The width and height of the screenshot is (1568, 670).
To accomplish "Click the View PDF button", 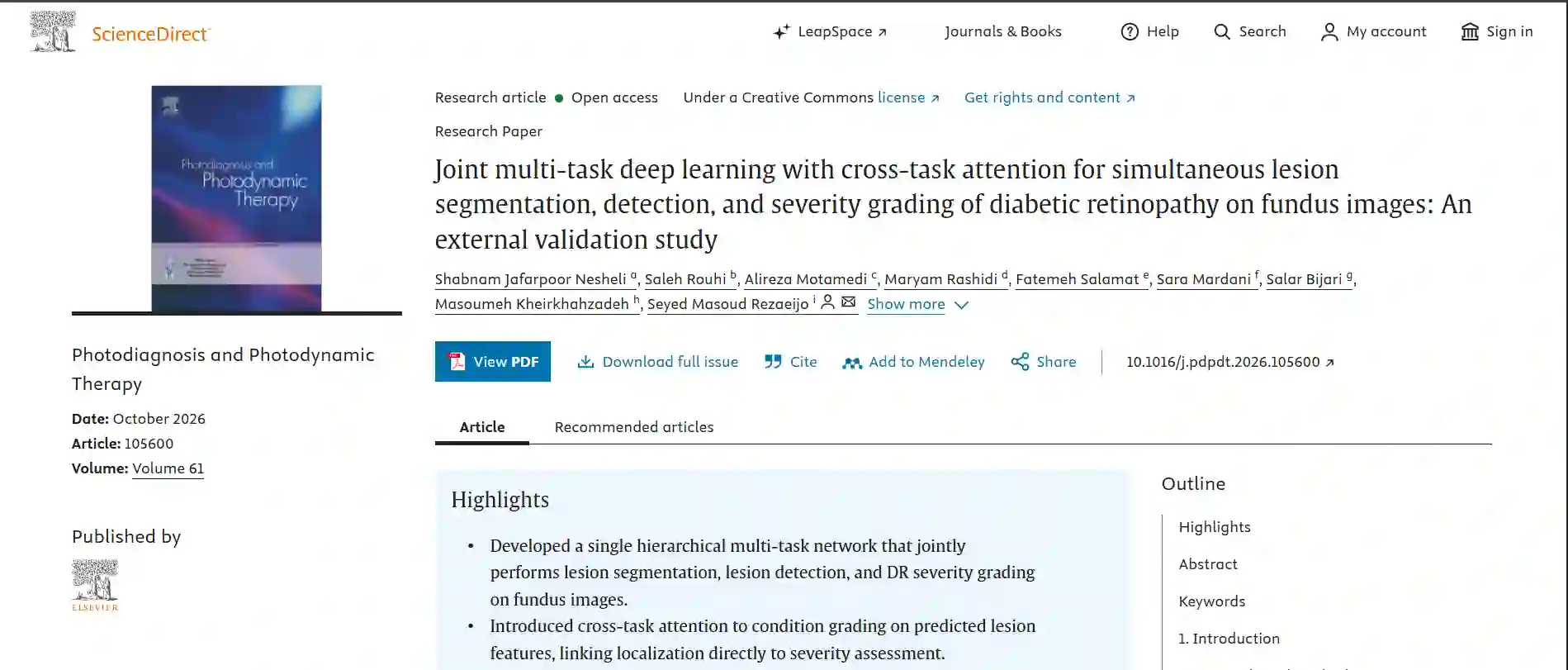I will (493, 362).
